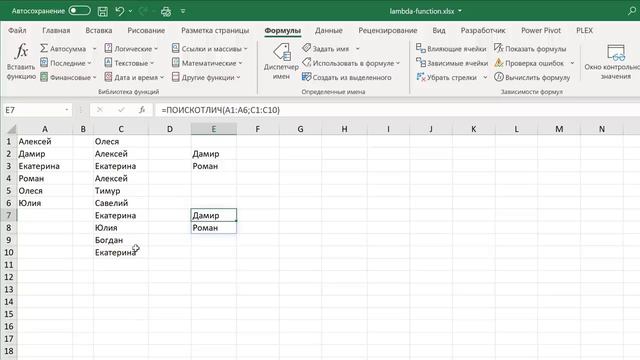640x360 pixels.
Task: Open the Name Box dropdown arrow
Action: [67, 110]
